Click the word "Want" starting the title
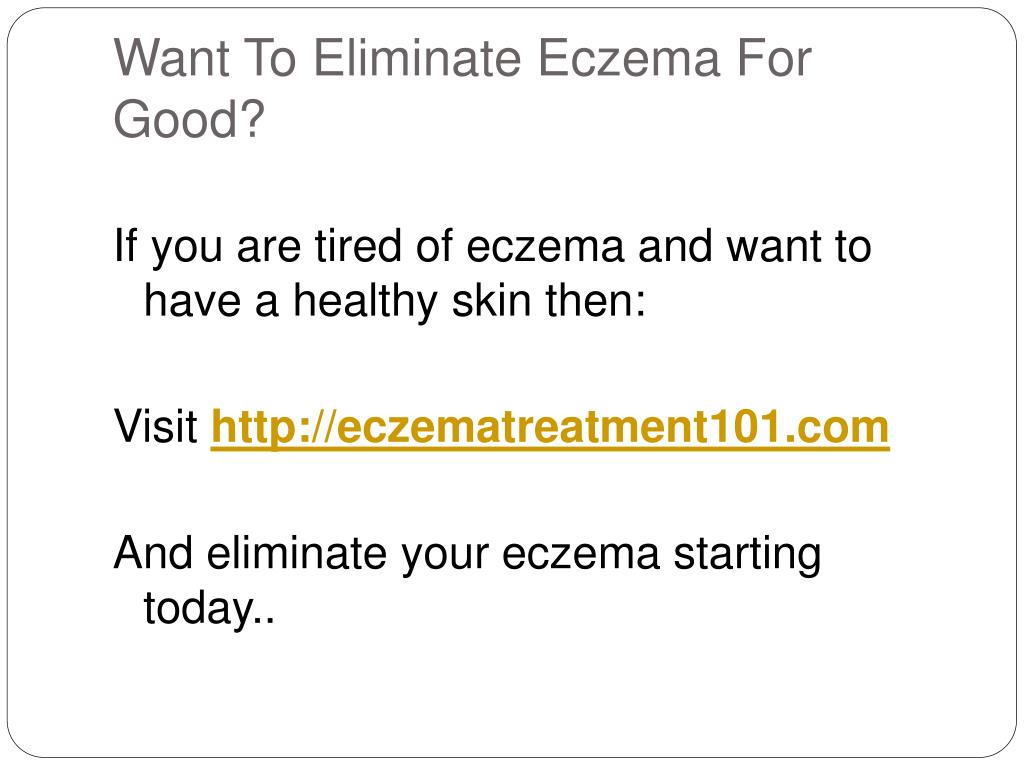 pos(172,58)
